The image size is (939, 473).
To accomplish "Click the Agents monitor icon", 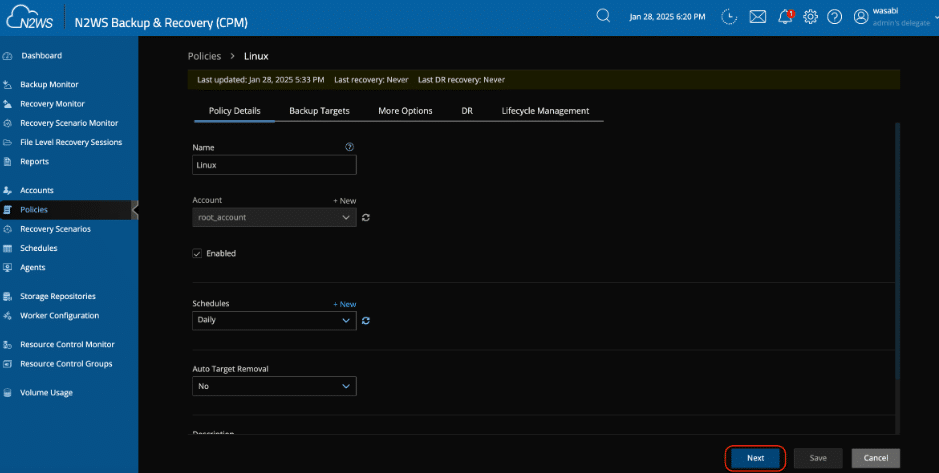I will [8, 267].
